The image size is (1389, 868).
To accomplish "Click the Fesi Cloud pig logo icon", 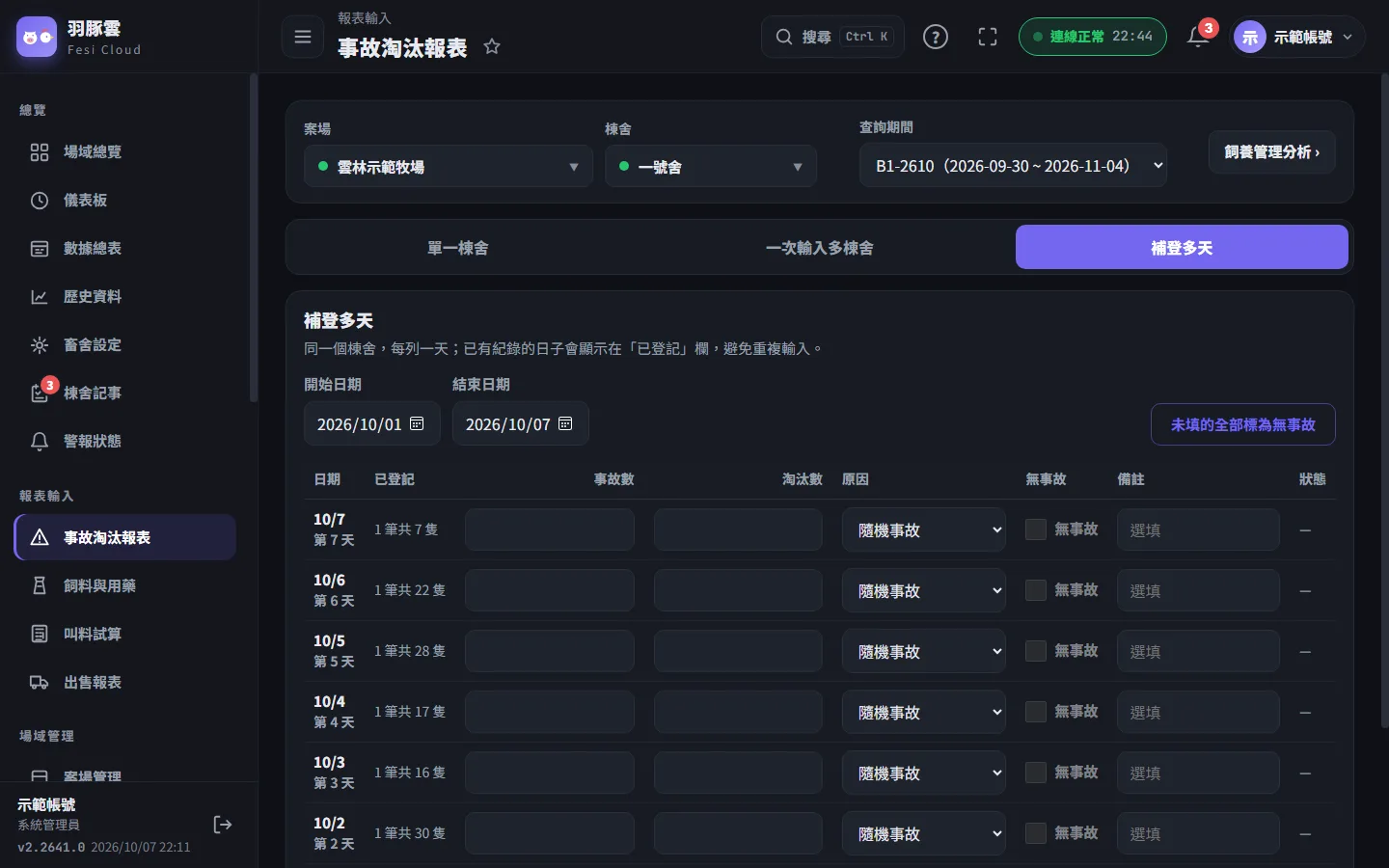I will [37, 37].
